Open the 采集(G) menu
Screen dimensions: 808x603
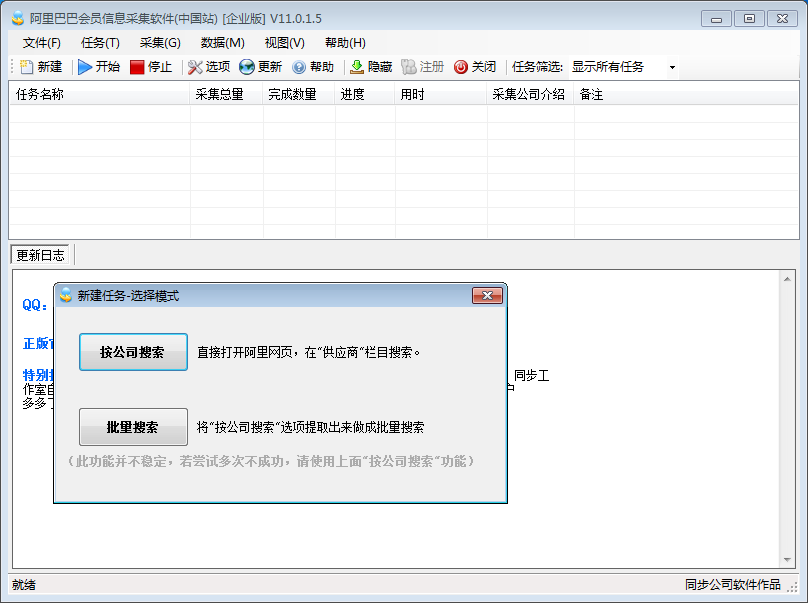click(x=160, y=43)
